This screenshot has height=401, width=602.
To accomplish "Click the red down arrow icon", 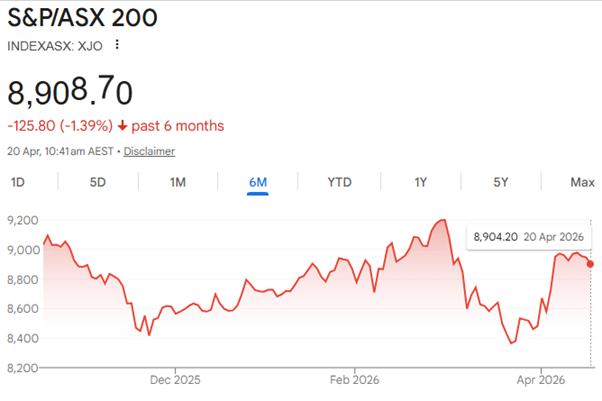I will [x=122, y=126].
